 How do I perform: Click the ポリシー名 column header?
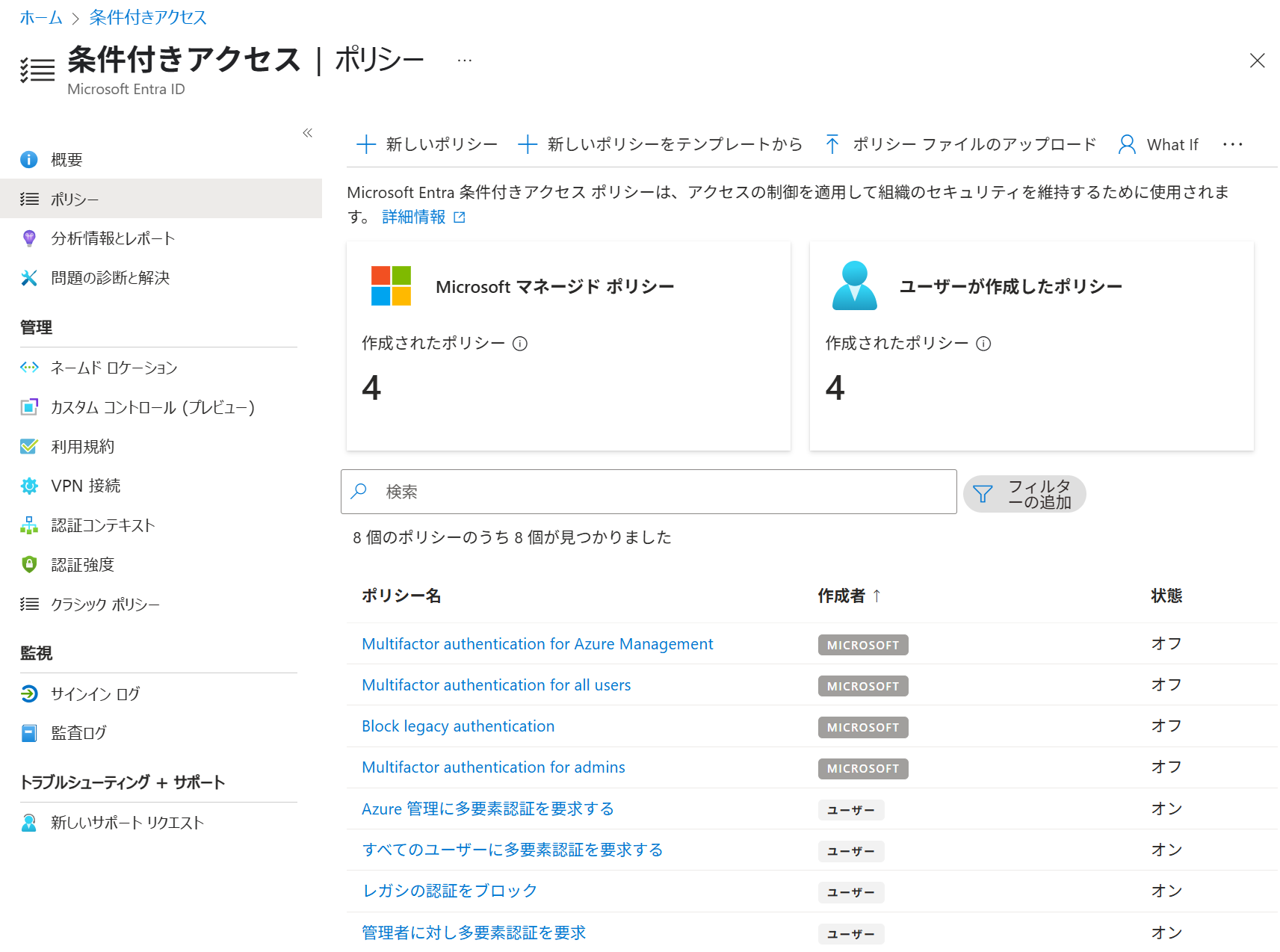click(401, 596)
